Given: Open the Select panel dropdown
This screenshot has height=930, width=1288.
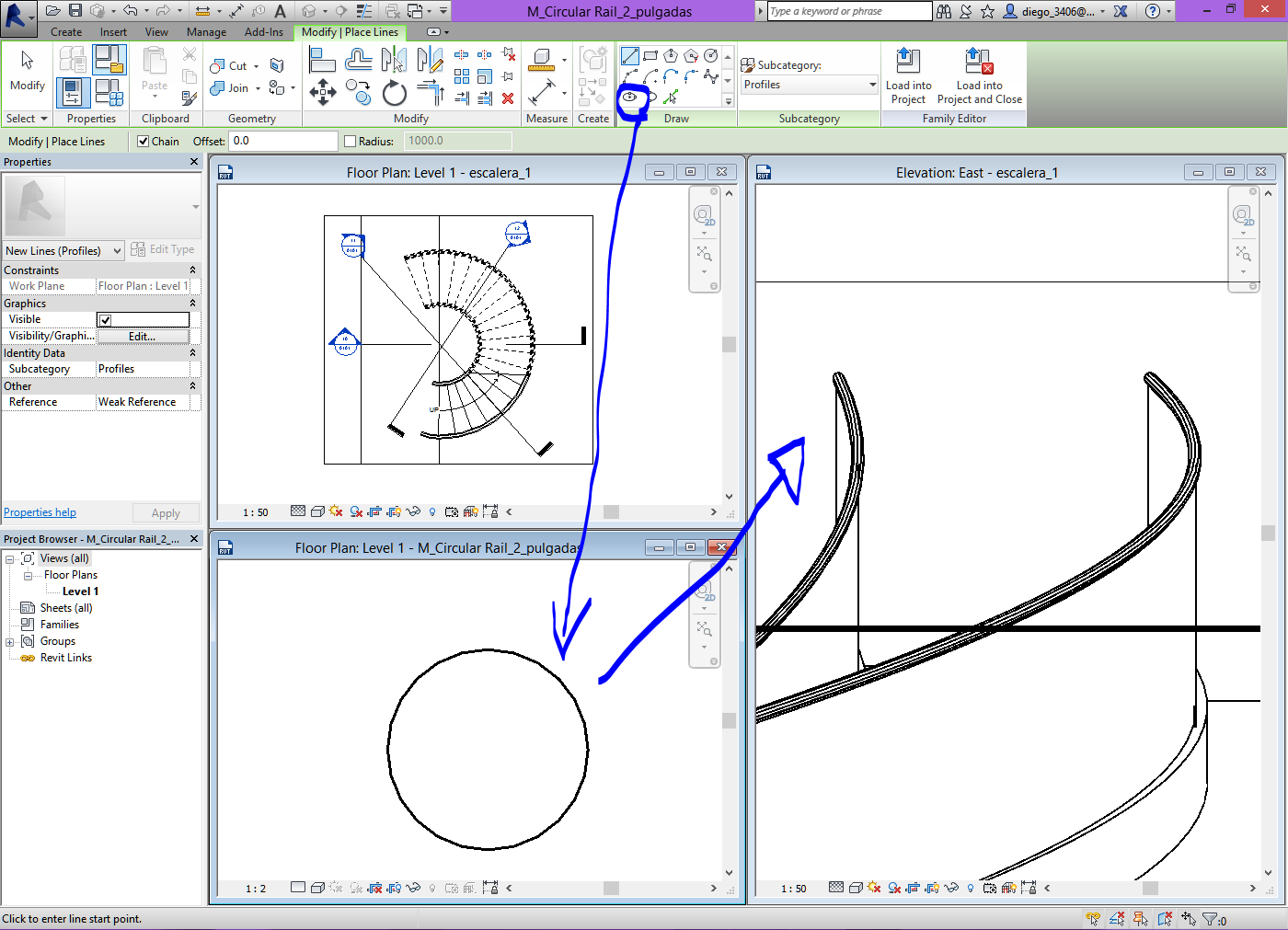Looking at the screenshot, I should click(x=26, y=119).
